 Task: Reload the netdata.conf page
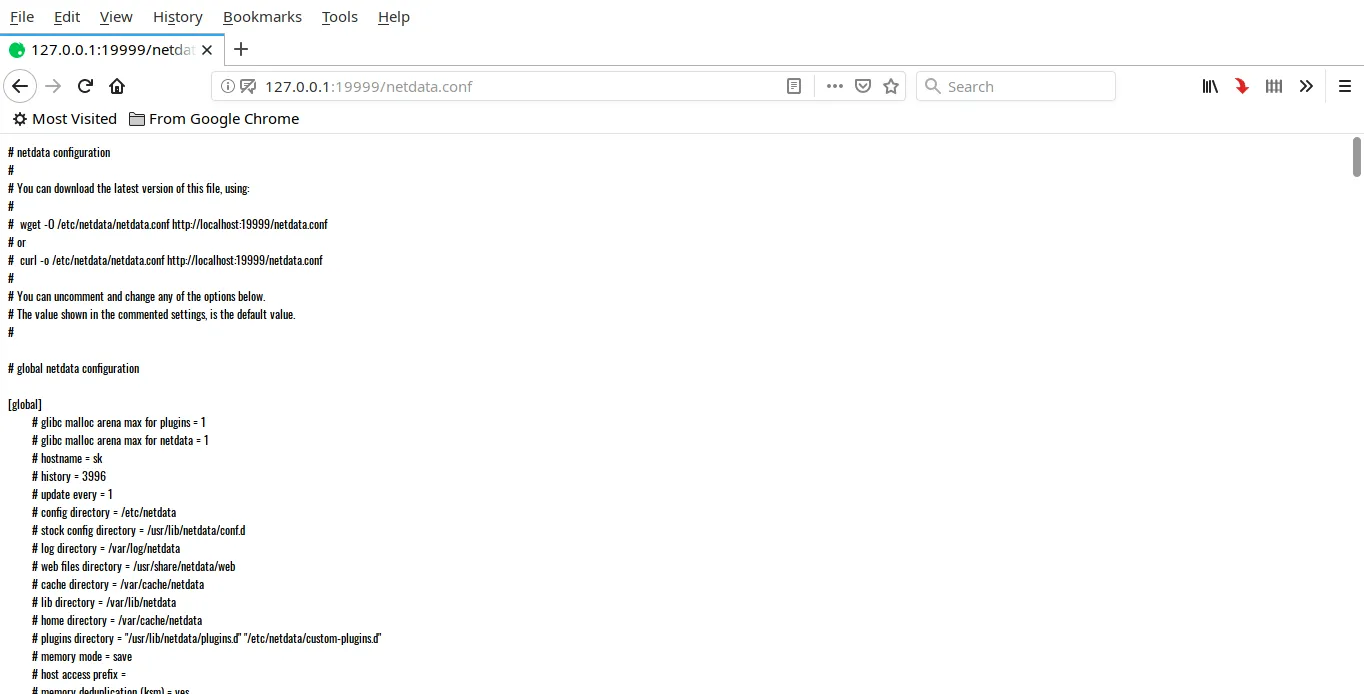85,86
